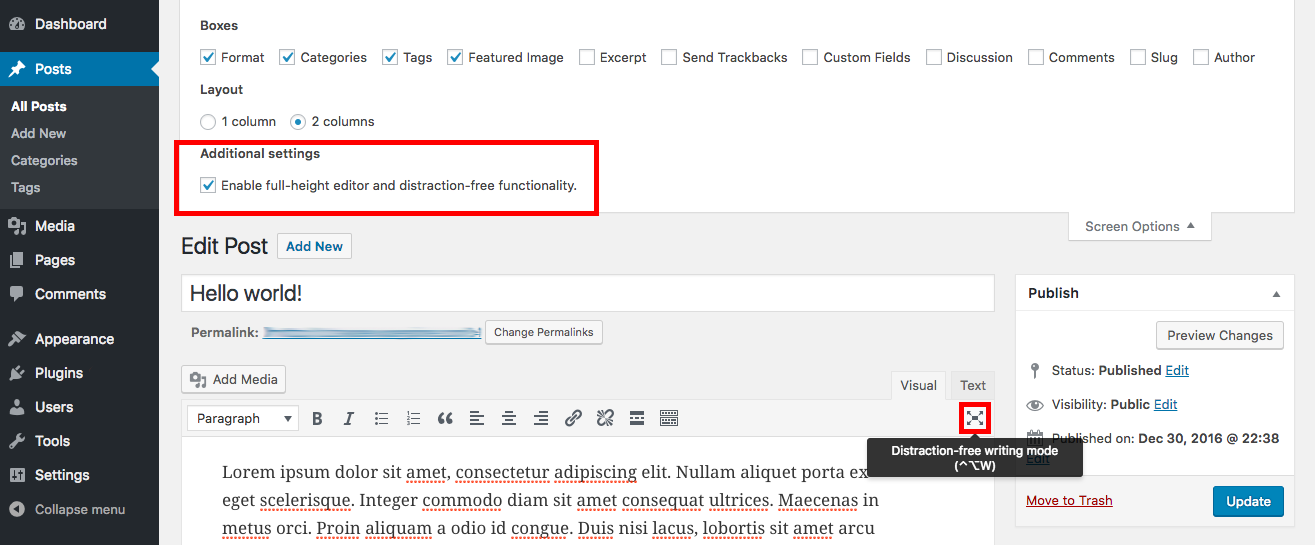The width and height of the screenshot is (1315, 545).
Task: Align text left in editor
Action: 477,419
